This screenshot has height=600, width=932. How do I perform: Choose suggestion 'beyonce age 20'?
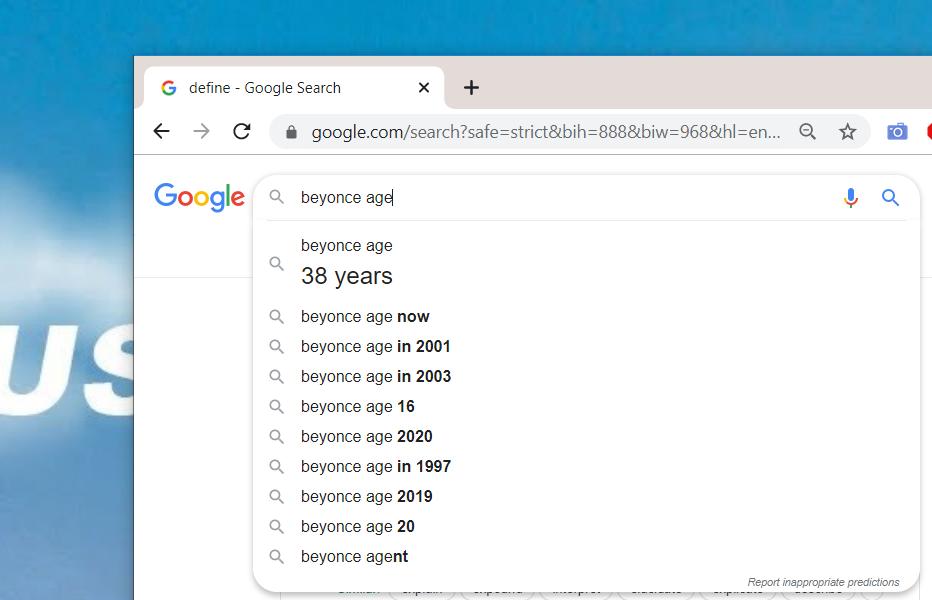pyautogui.click(x=586, y=526)
